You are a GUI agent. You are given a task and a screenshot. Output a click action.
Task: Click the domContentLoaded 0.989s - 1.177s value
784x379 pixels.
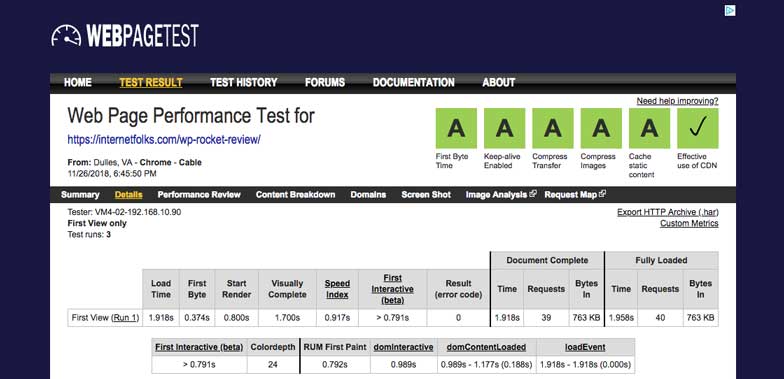click(486, 364)
